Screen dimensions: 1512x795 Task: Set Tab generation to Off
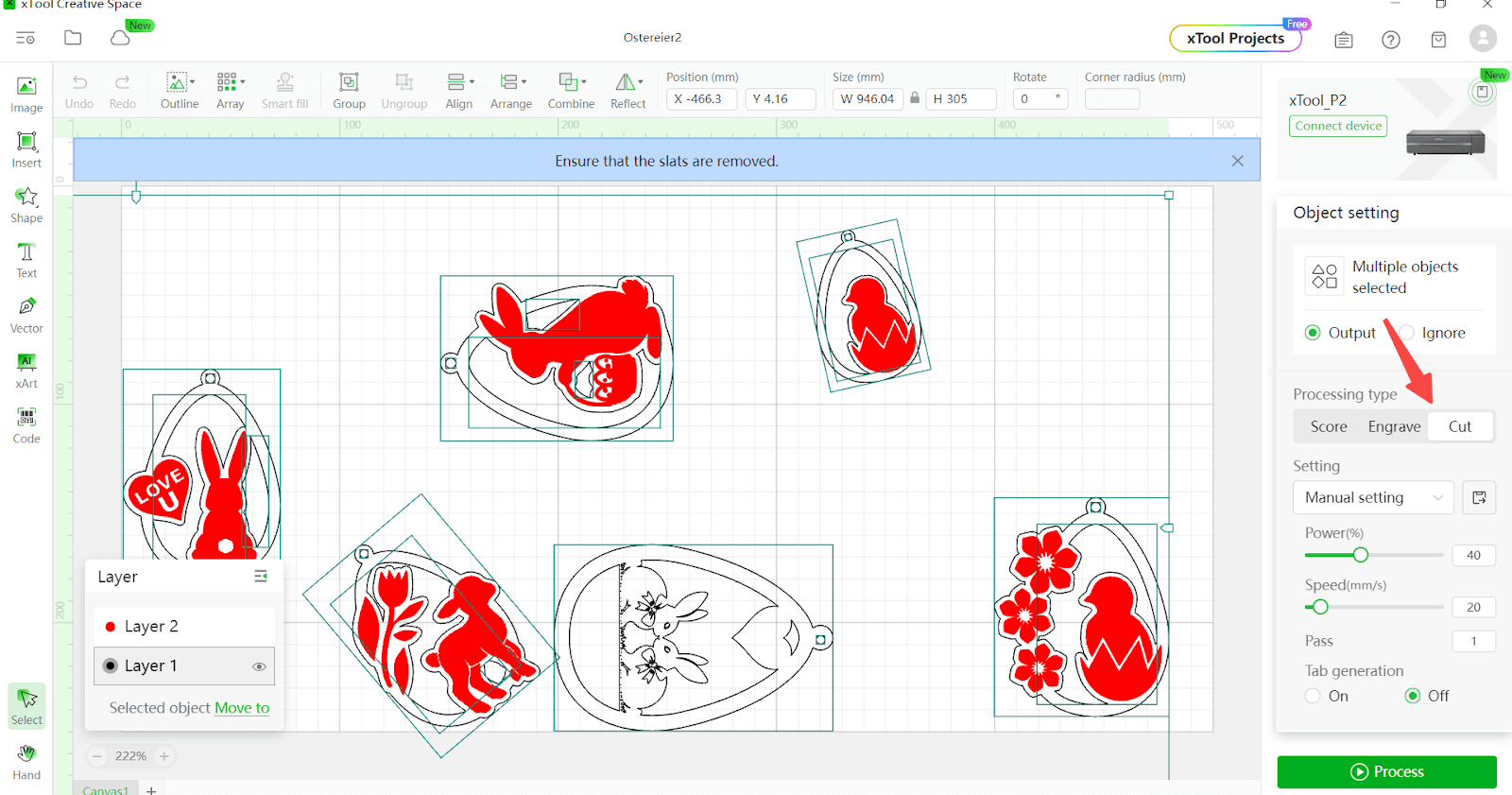click(x=1413, y=696)
